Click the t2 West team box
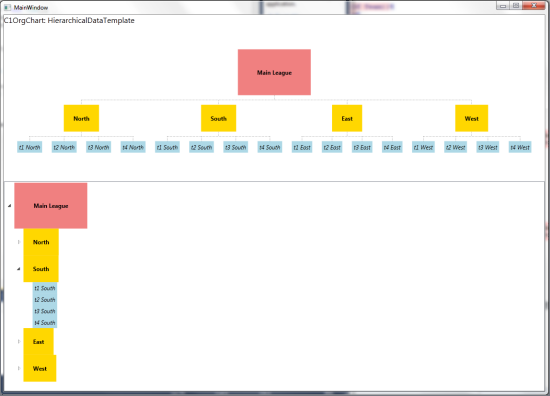Viewport: 550px width, 396px height. pos(456,147)
